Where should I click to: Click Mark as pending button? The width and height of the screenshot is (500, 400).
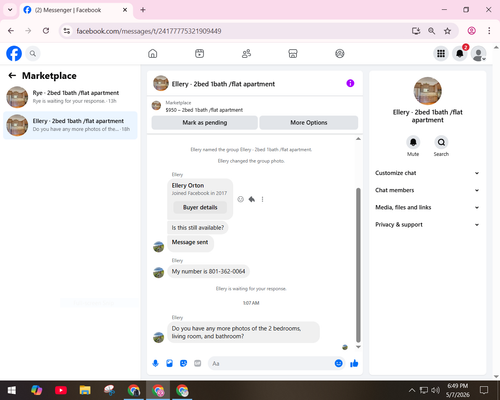205,123
